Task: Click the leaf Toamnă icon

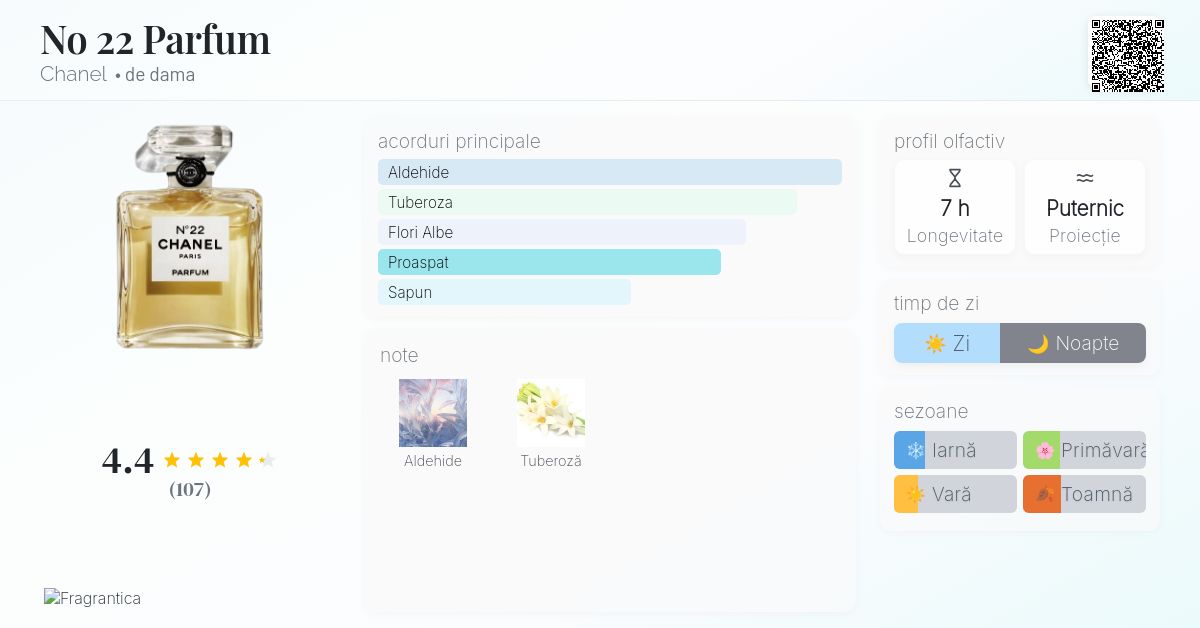Action: [1044, 494]
